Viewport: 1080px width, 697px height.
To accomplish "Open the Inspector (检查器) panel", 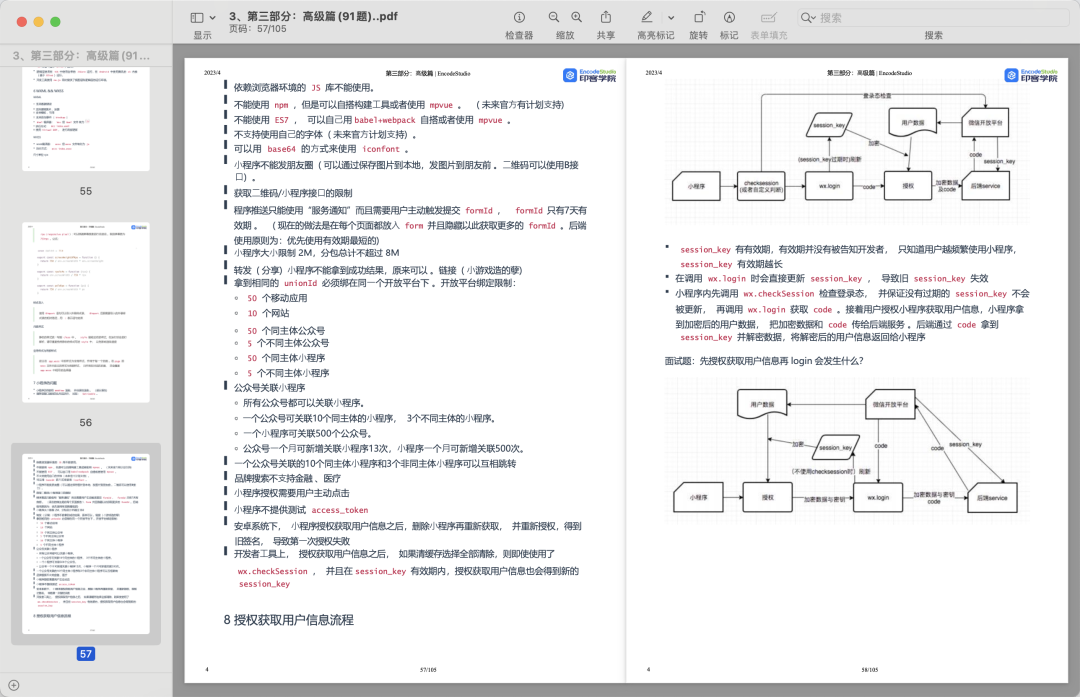I will coord(519,18).
